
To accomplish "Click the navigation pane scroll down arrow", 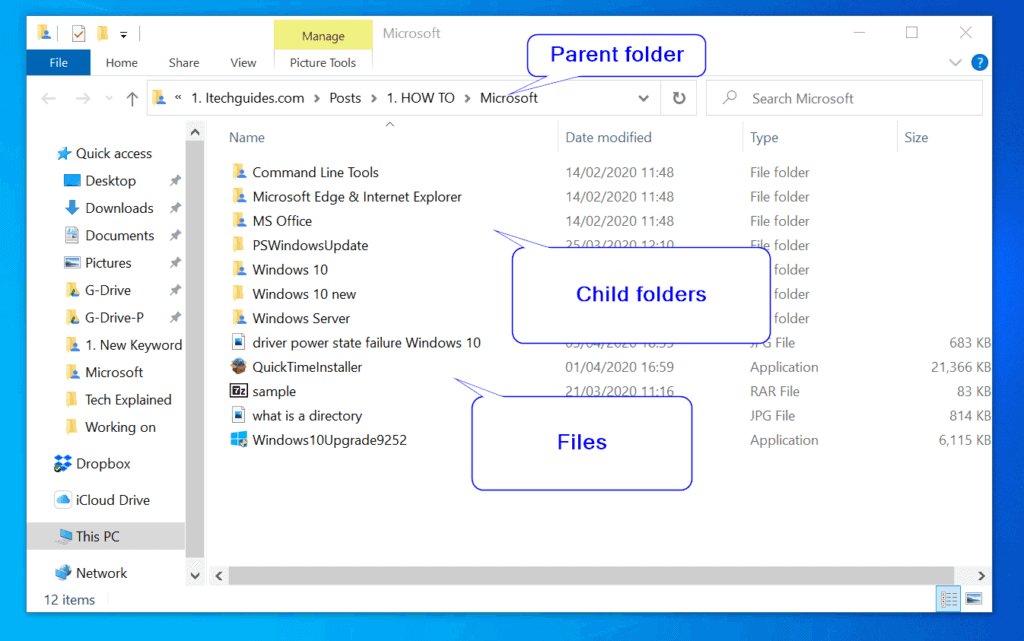I will [195, 576].
